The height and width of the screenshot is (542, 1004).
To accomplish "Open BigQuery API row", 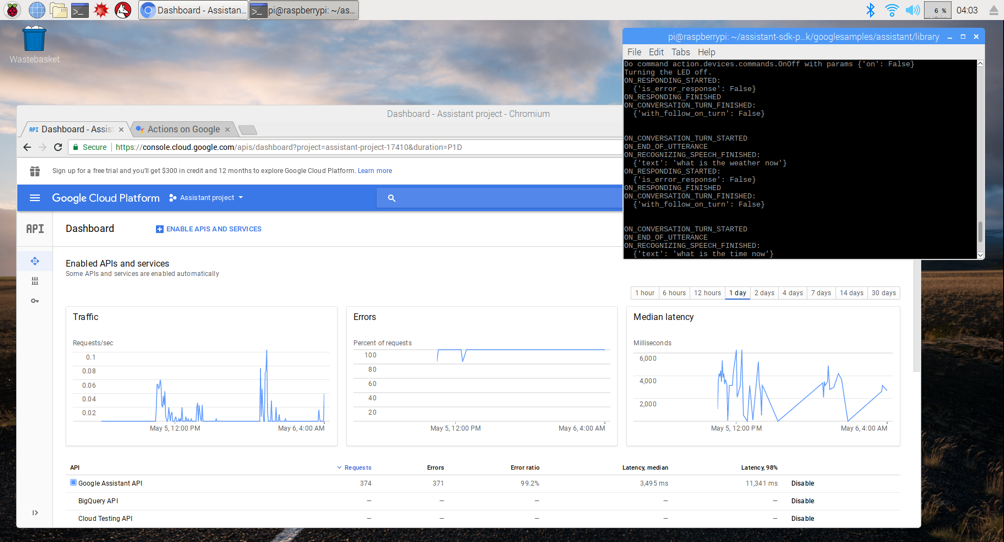I will pyautogui.click(x=98, y=501).
